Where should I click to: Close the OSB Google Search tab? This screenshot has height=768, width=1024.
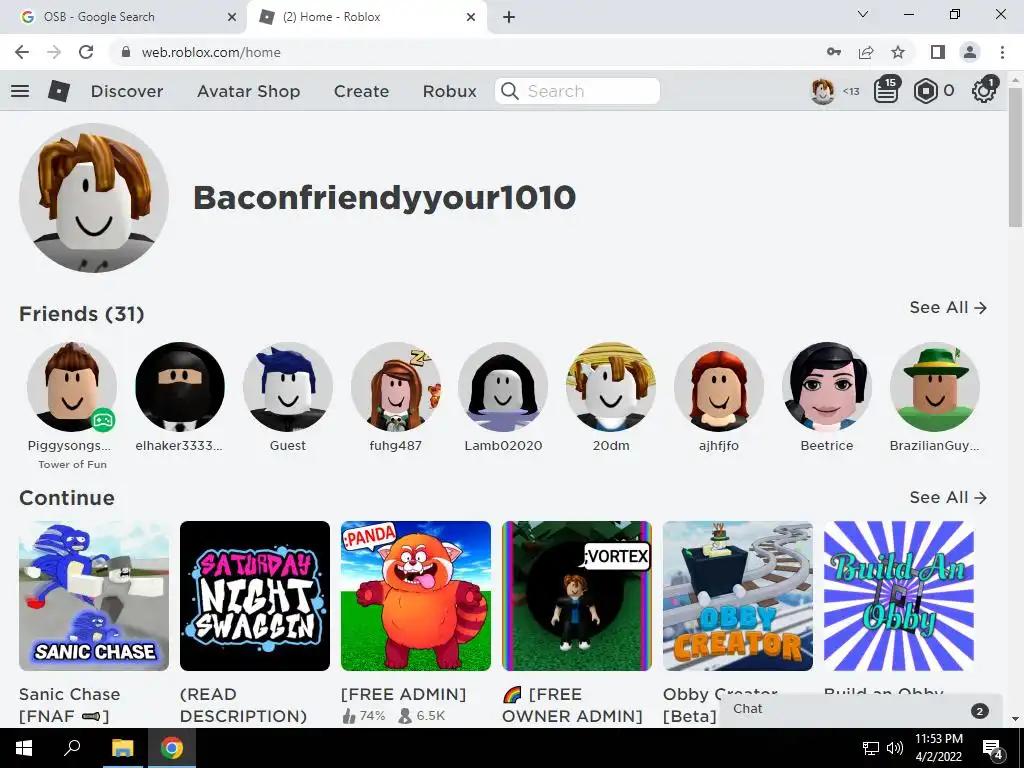point(232,17)
